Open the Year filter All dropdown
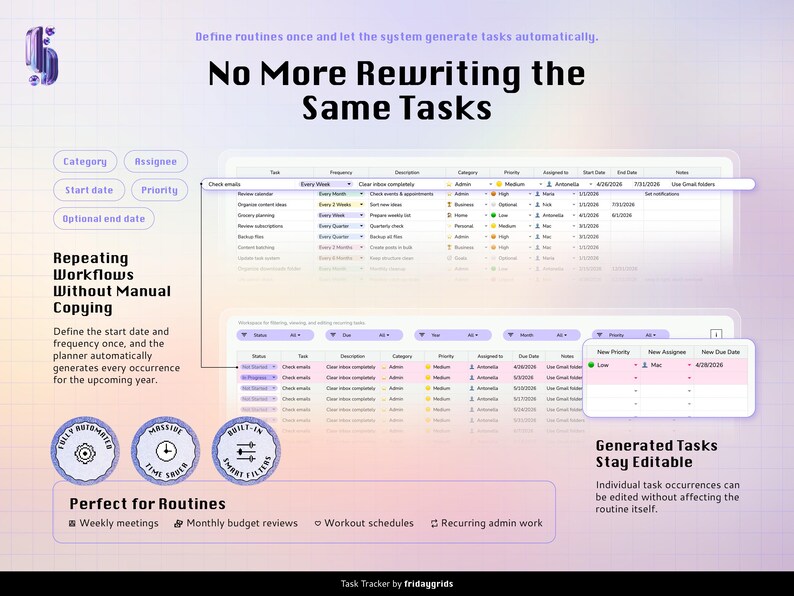Image resolution: width=794 pixels, height=596 pixels. [x=473, y=335]
